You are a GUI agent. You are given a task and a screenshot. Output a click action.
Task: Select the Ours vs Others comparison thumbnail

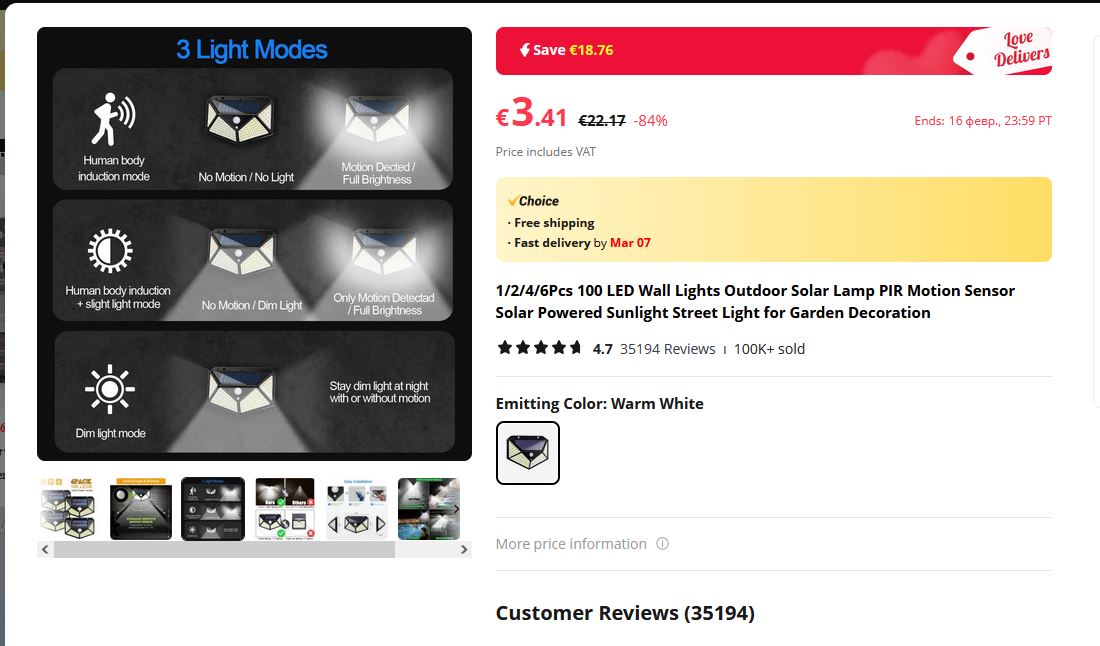(x=285, y=509)
